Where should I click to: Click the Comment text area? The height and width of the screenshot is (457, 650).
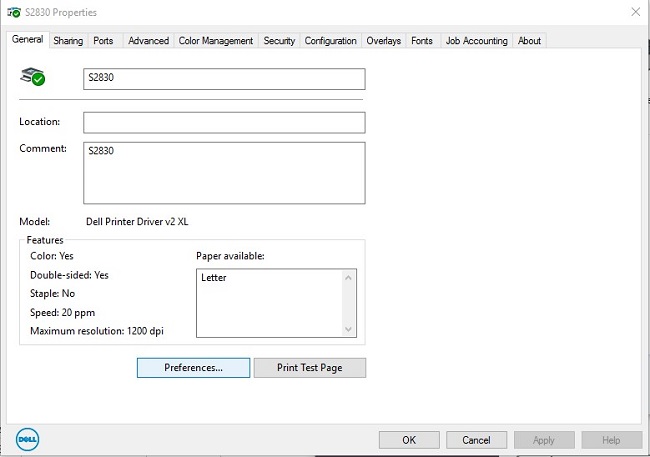tap(224, 173)
